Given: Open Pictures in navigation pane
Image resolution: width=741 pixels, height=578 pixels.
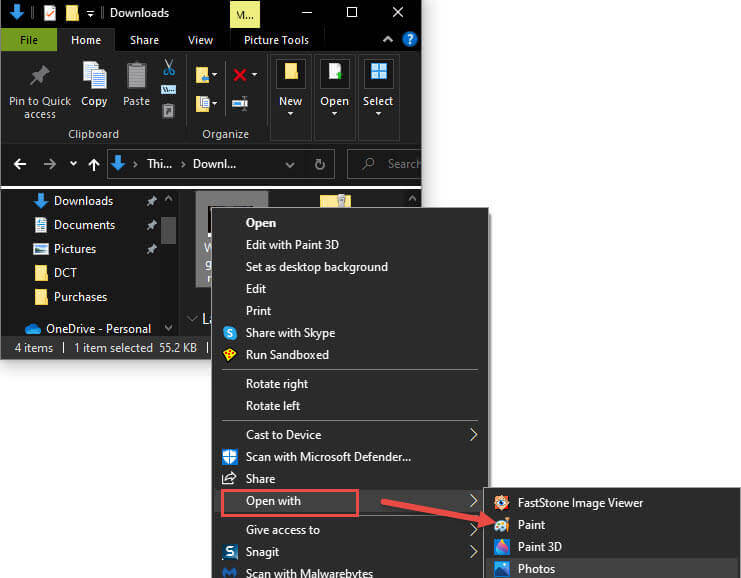Looking at the screenshot, I should (75, 249).
